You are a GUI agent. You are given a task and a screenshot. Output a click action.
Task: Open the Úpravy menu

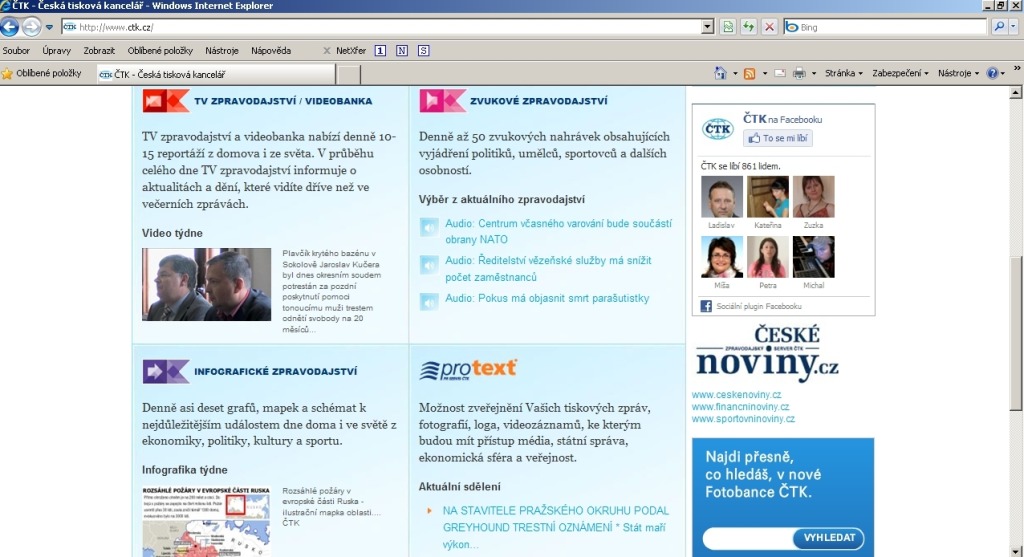pos(57,50)
